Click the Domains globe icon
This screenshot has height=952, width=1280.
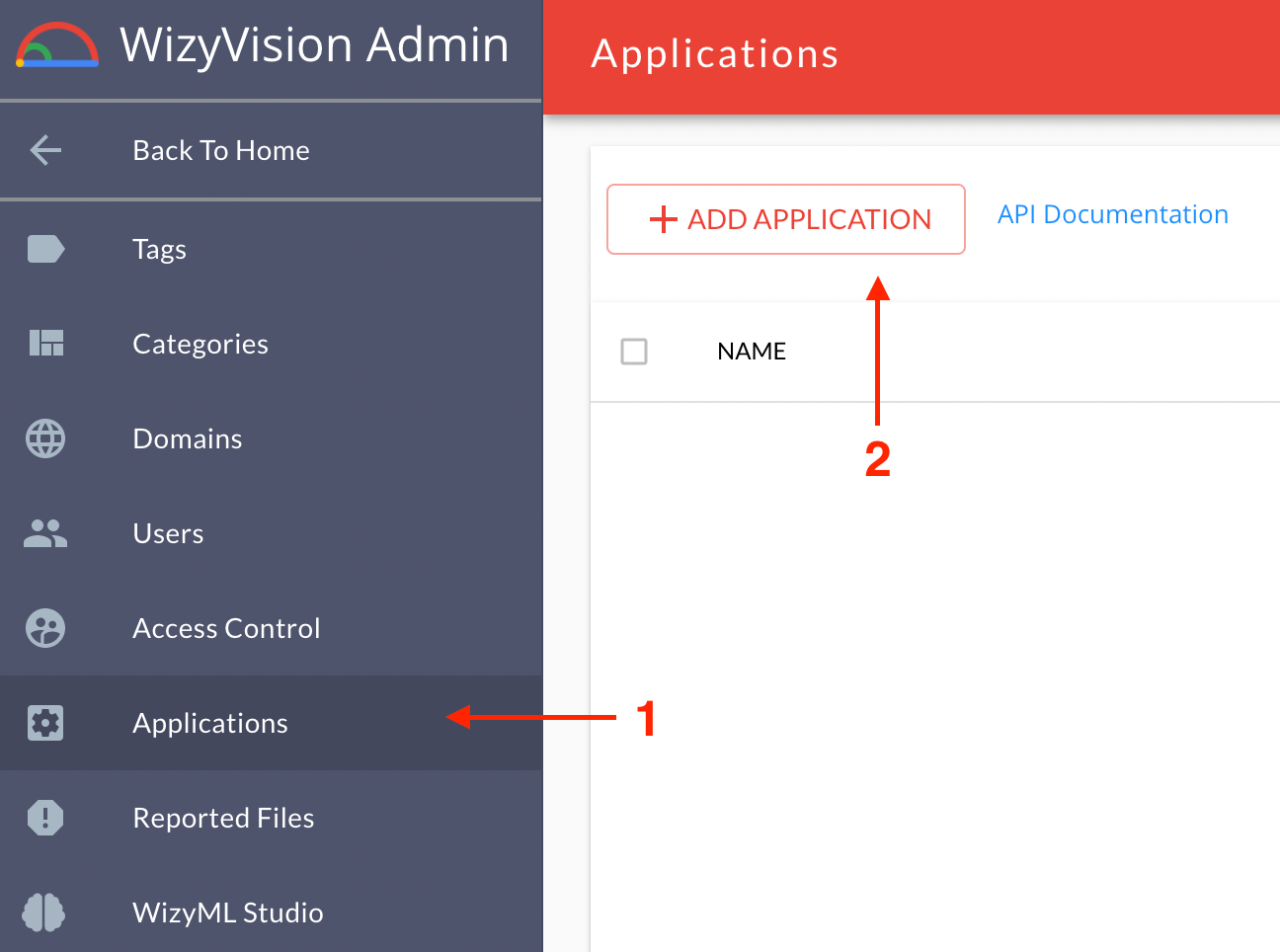[x=45, y=438]
